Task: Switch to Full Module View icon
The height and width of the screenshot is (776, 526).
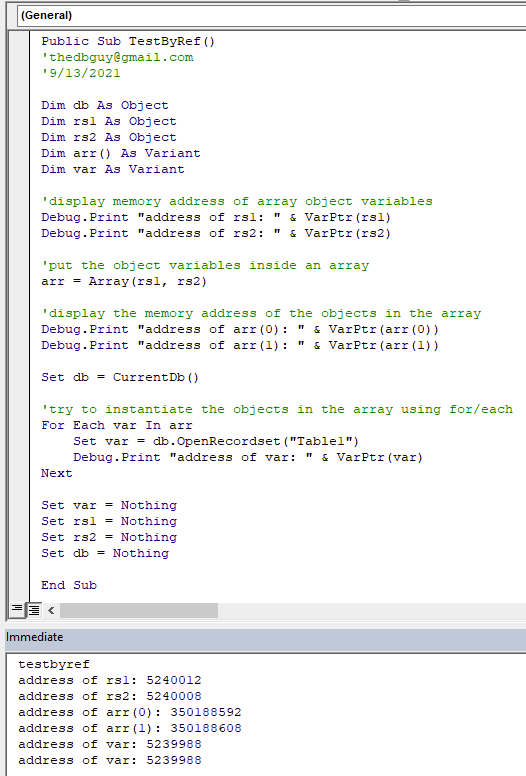Action: (34, 610)
